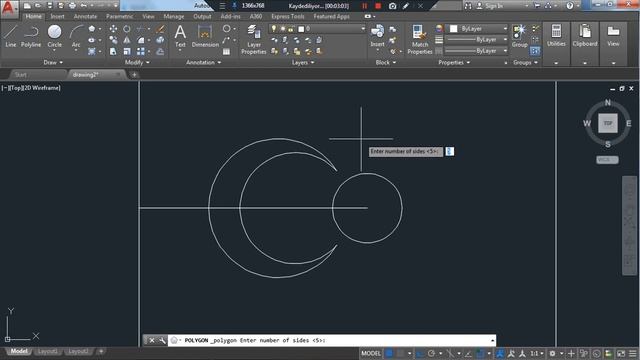Click the Explode tool icon
This screenshot has width=640, height=360.
[160, 40]
